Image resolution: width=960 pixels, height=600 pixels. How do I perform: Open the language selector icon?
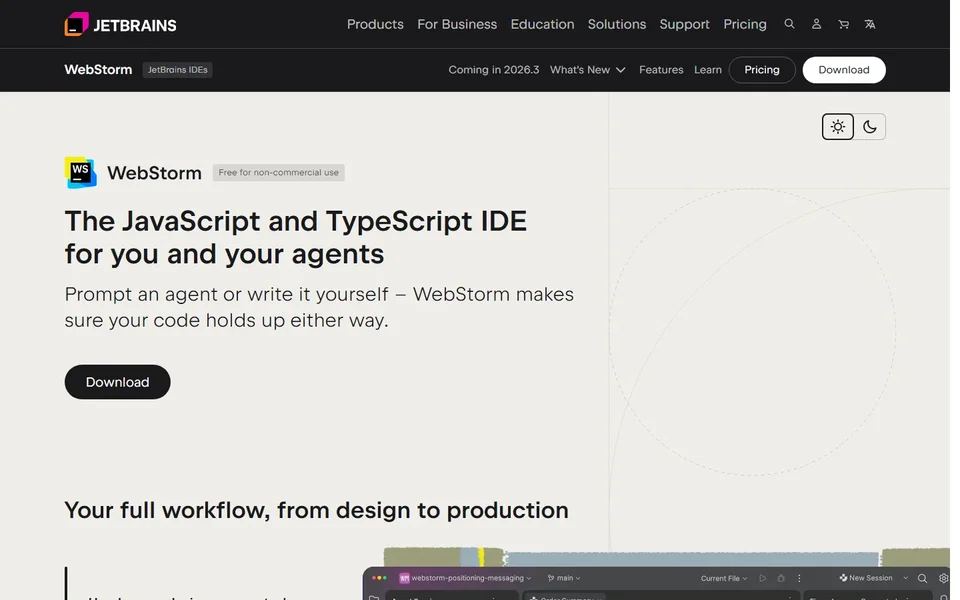tap(869, 24)
